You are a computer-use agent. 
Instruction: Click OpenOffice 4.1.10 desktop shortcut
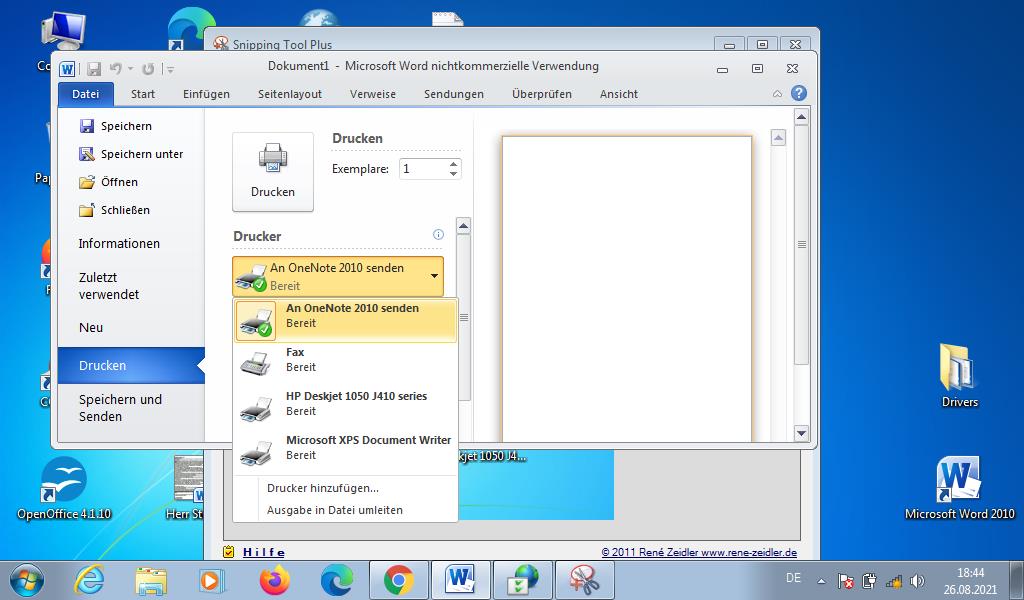point(64,488)
